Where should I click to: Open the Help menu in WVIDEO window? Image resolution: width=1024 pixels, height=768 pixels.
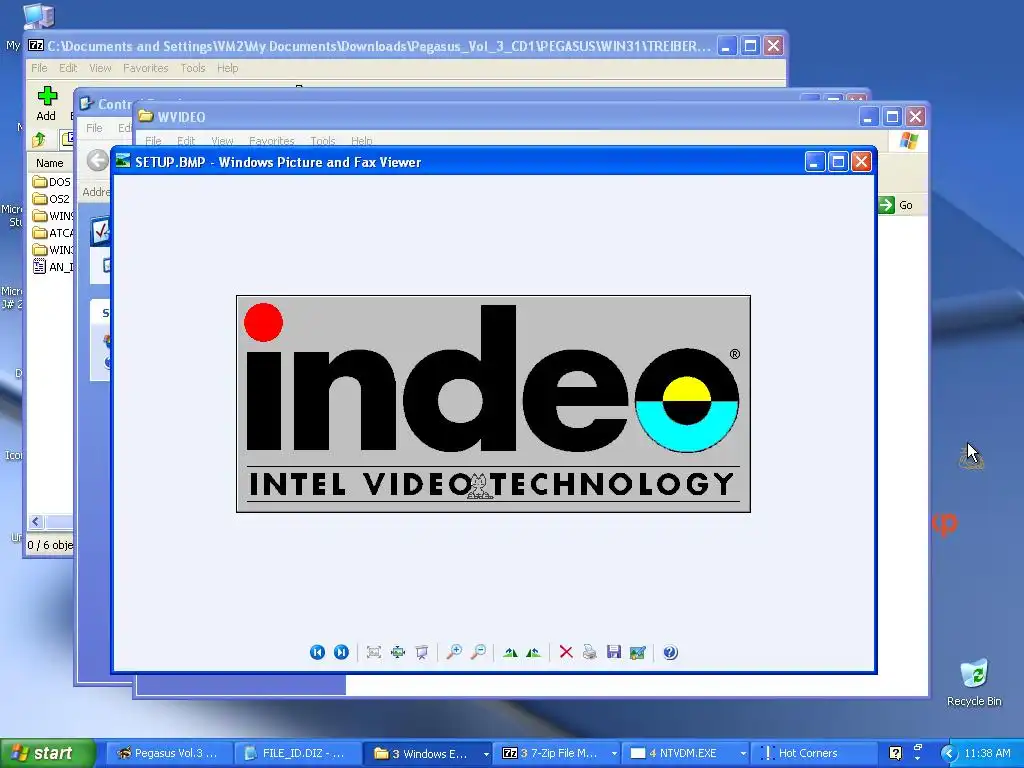(361, 140)
